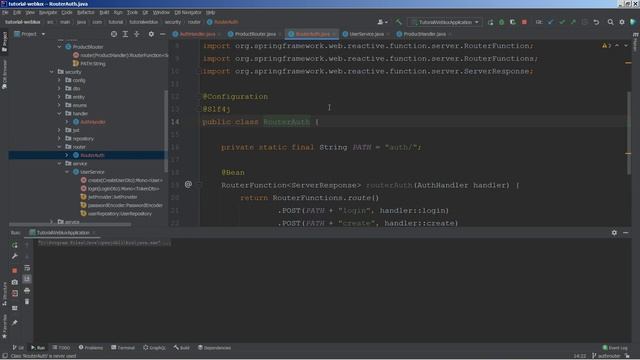Toggle soft-wrap icon in Run panel
This screenshot has height=360, width=640.
click(x=27, y=268)
